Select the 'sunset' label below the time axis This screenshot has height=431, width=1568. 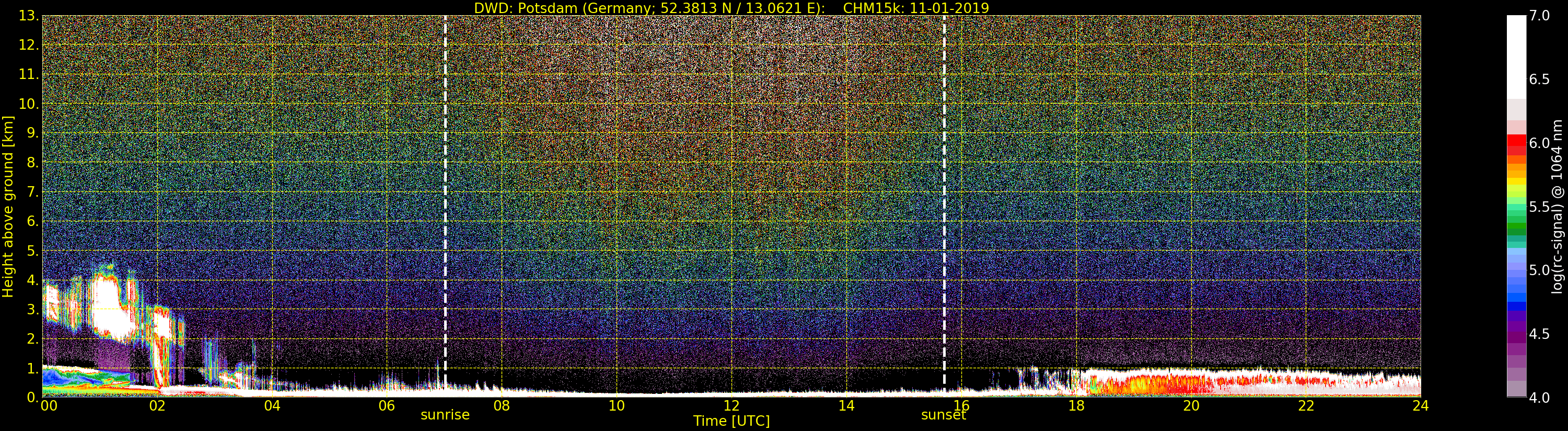(x=944, y=415)
